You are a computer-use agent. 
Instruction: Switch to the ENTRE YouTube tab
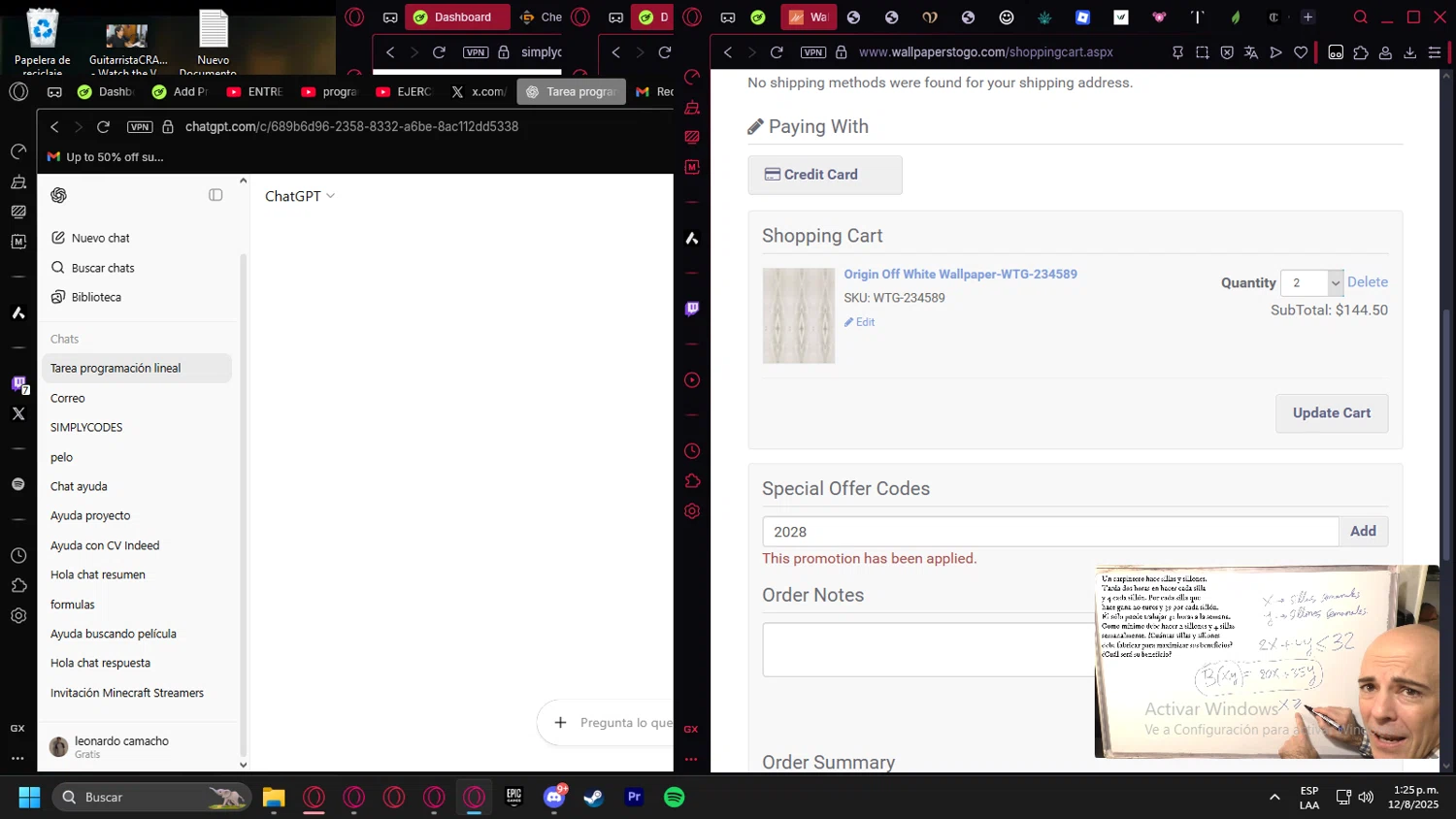point(254,91)
